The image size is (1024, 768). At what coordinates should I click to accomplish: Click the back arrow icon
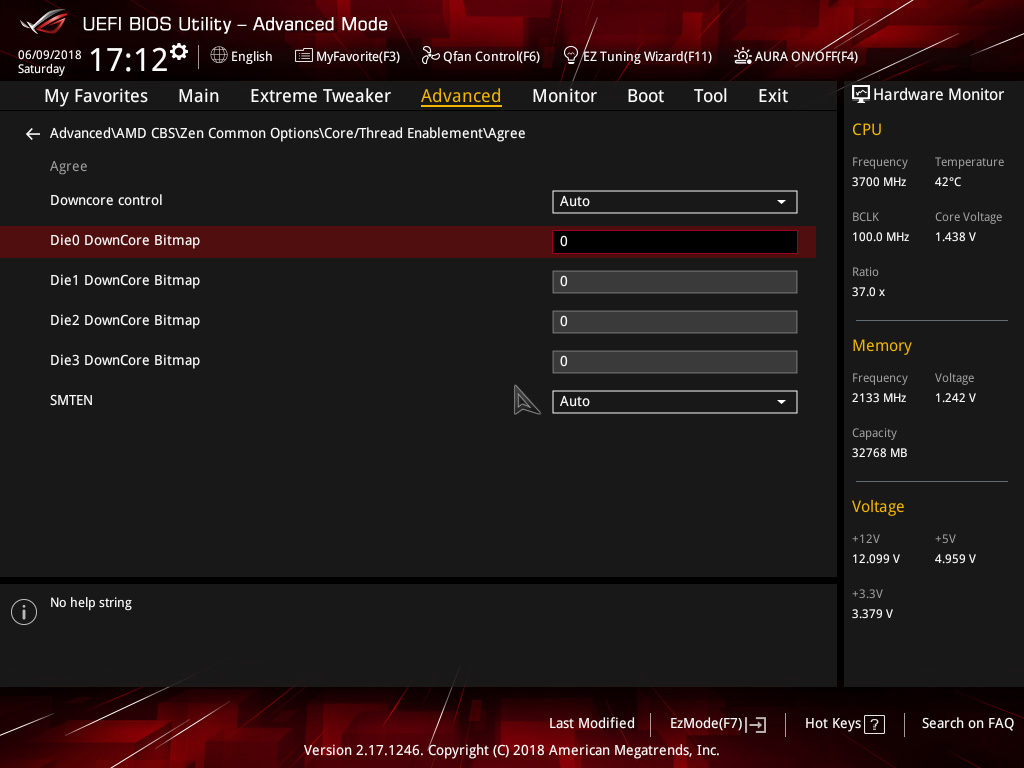tap(33, 134)
